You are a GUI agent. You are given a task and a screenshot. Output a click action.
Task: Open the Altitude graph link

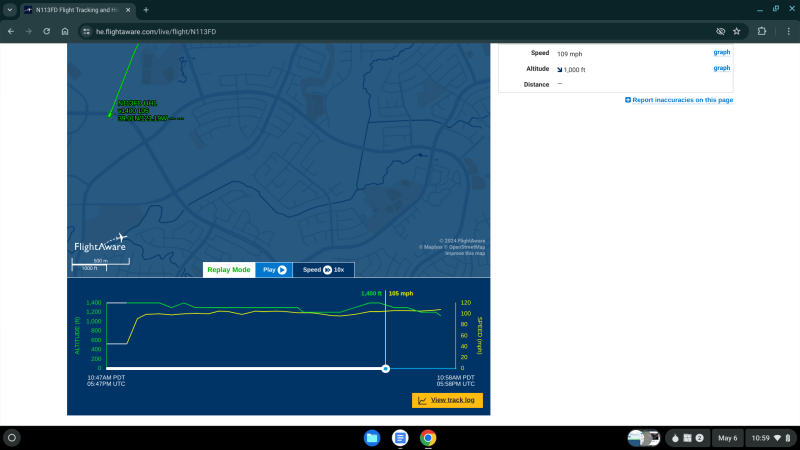[721, 68]
